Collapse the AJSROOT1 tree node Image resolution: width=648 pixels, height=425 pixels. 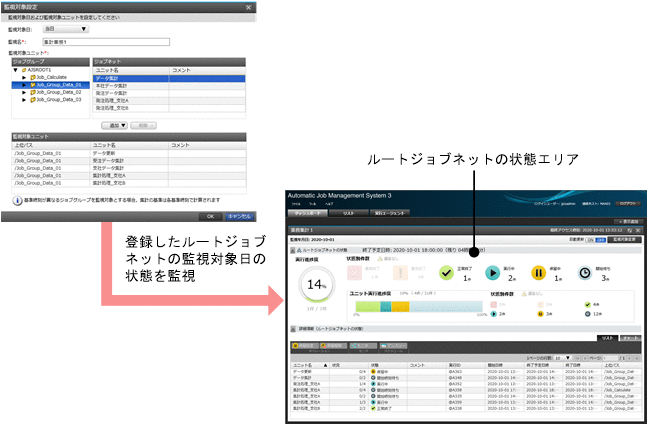tap(16, 70)
